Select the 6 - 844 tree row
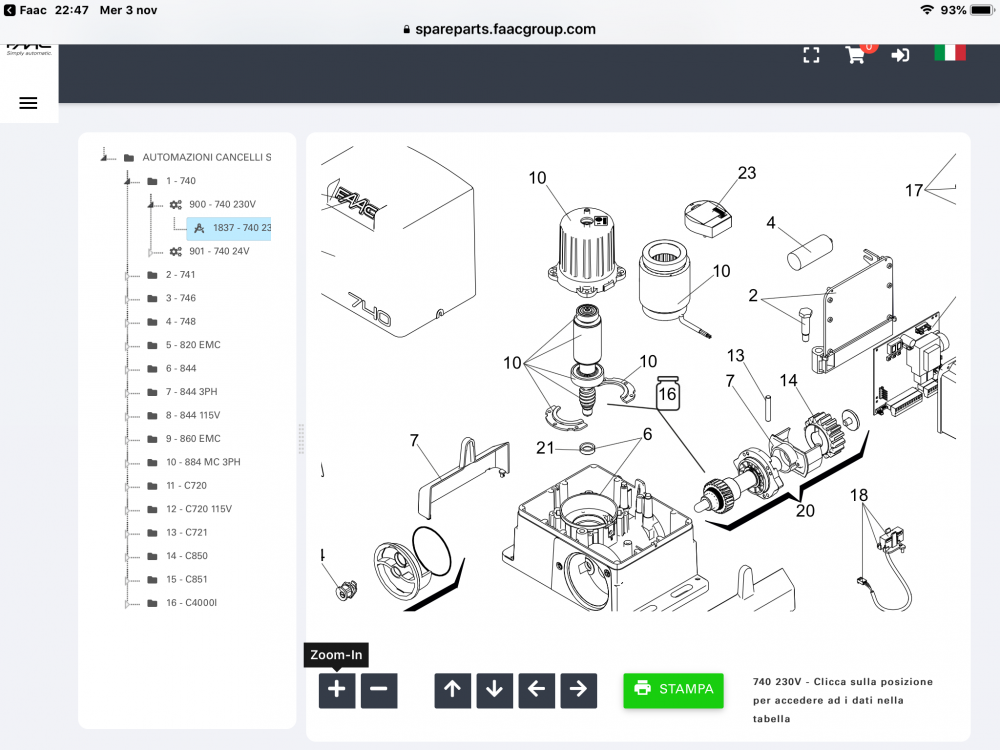The height and width of the screenshot is (750, 1000). pyautogui.click(x=181, y=369)
